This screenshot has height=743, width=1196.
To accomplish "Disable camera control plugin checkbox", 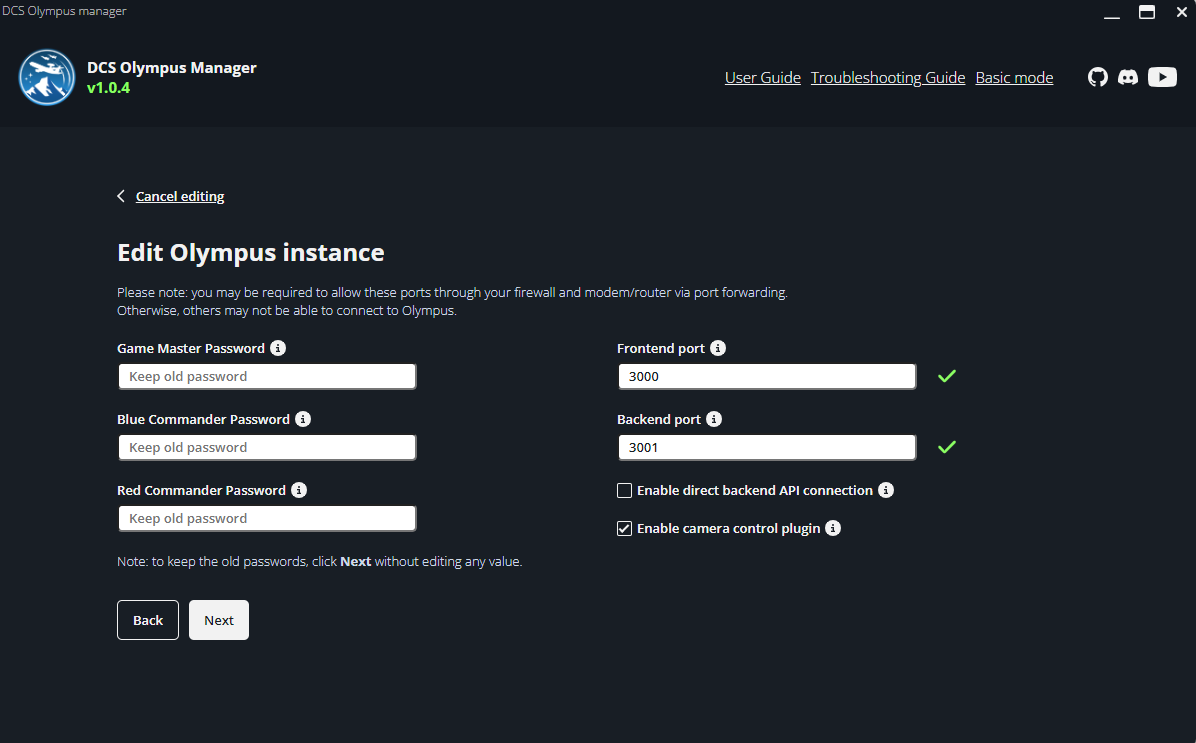I will point(625,529).
